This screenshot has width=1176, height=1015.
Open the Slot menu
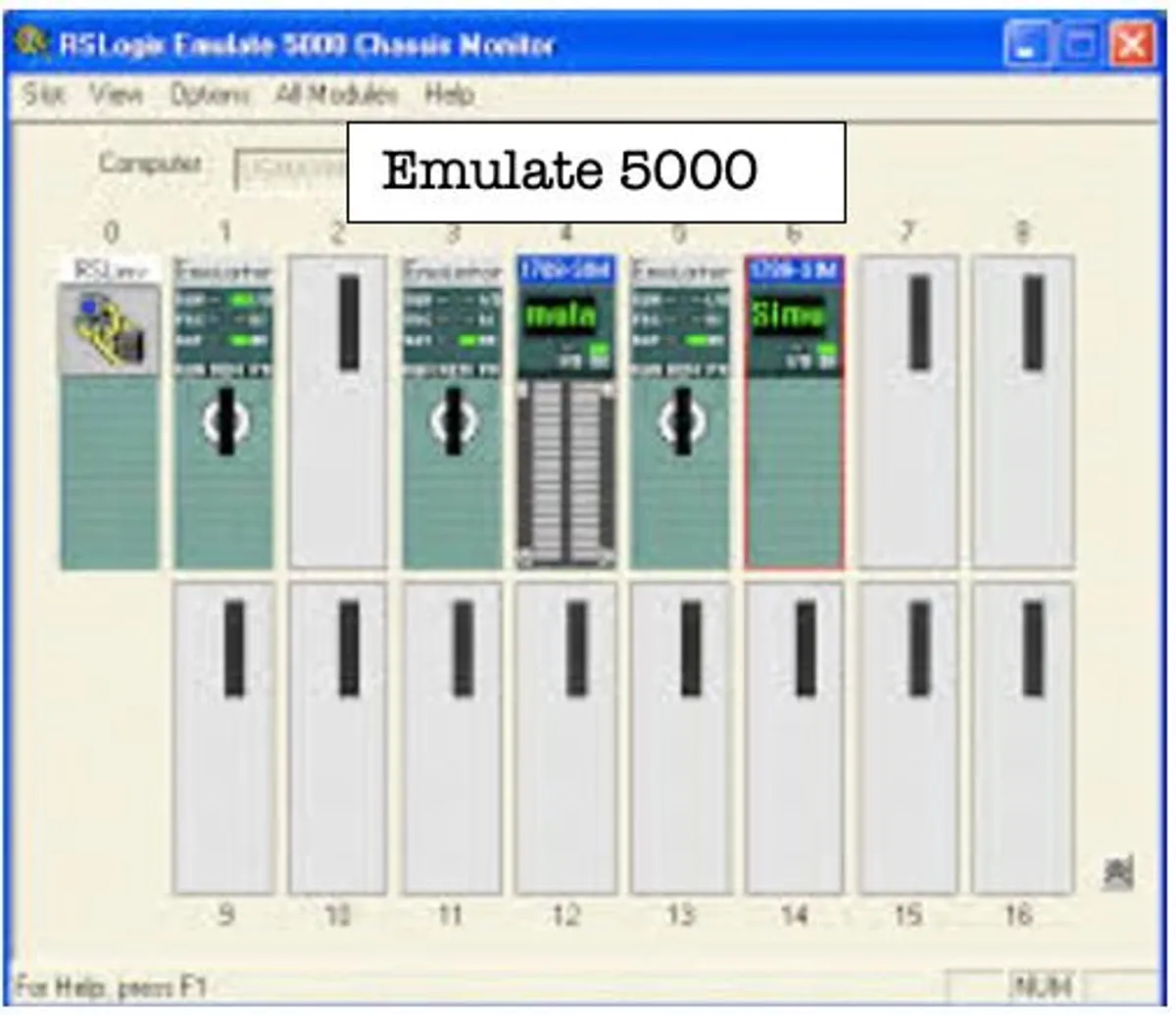coord(44,95)
